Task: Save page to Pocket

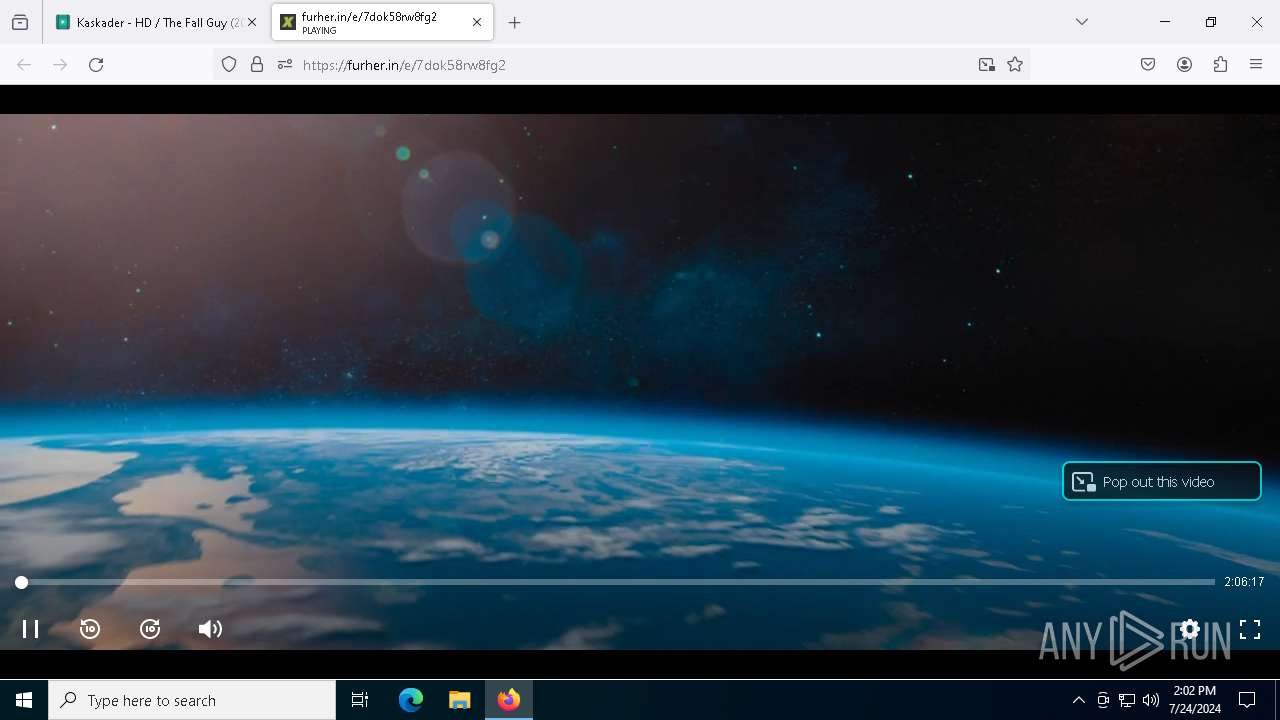Action: 1148,65
